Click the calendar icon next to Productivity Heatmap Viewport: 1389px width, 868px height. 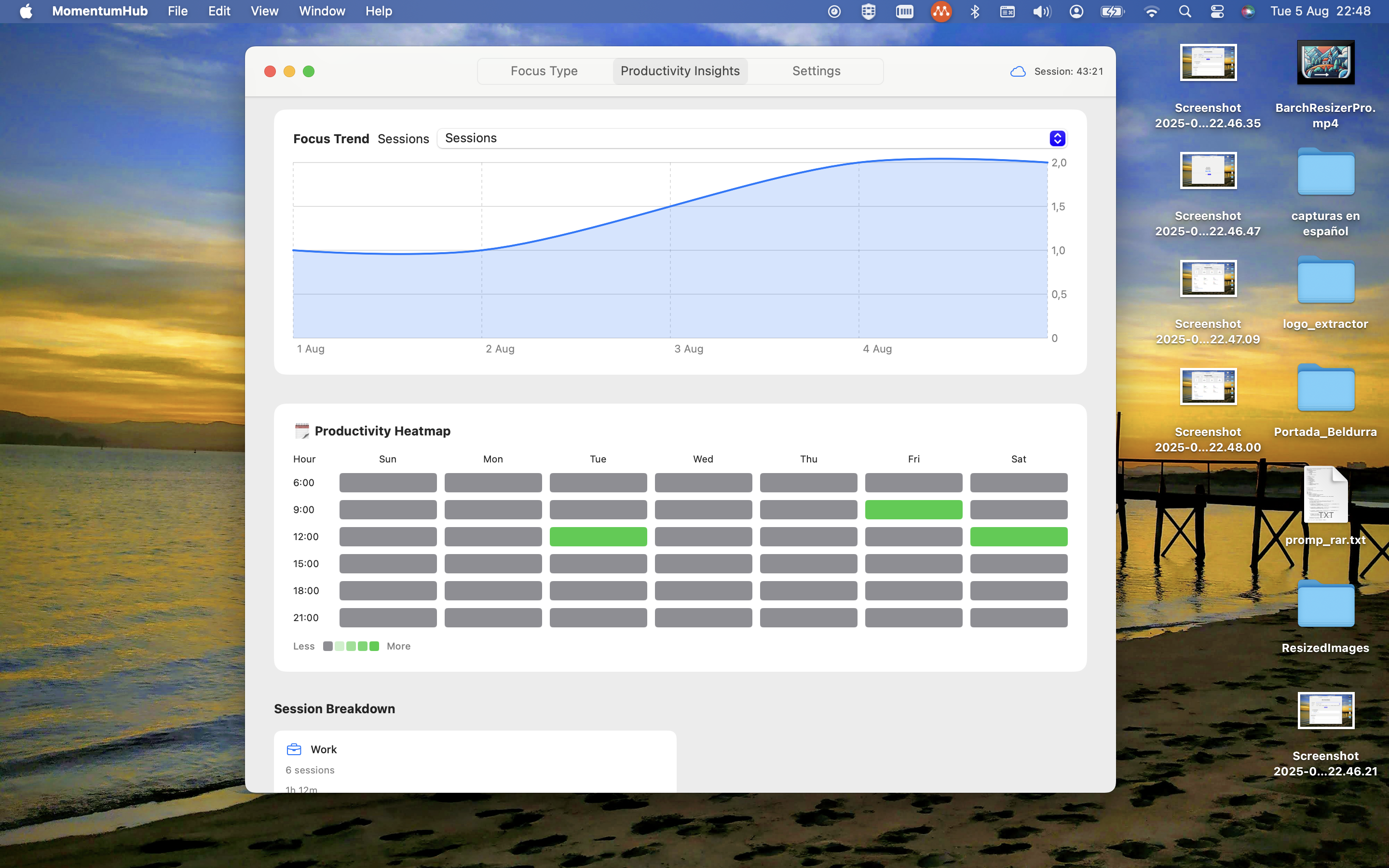[x=302, y=431]
